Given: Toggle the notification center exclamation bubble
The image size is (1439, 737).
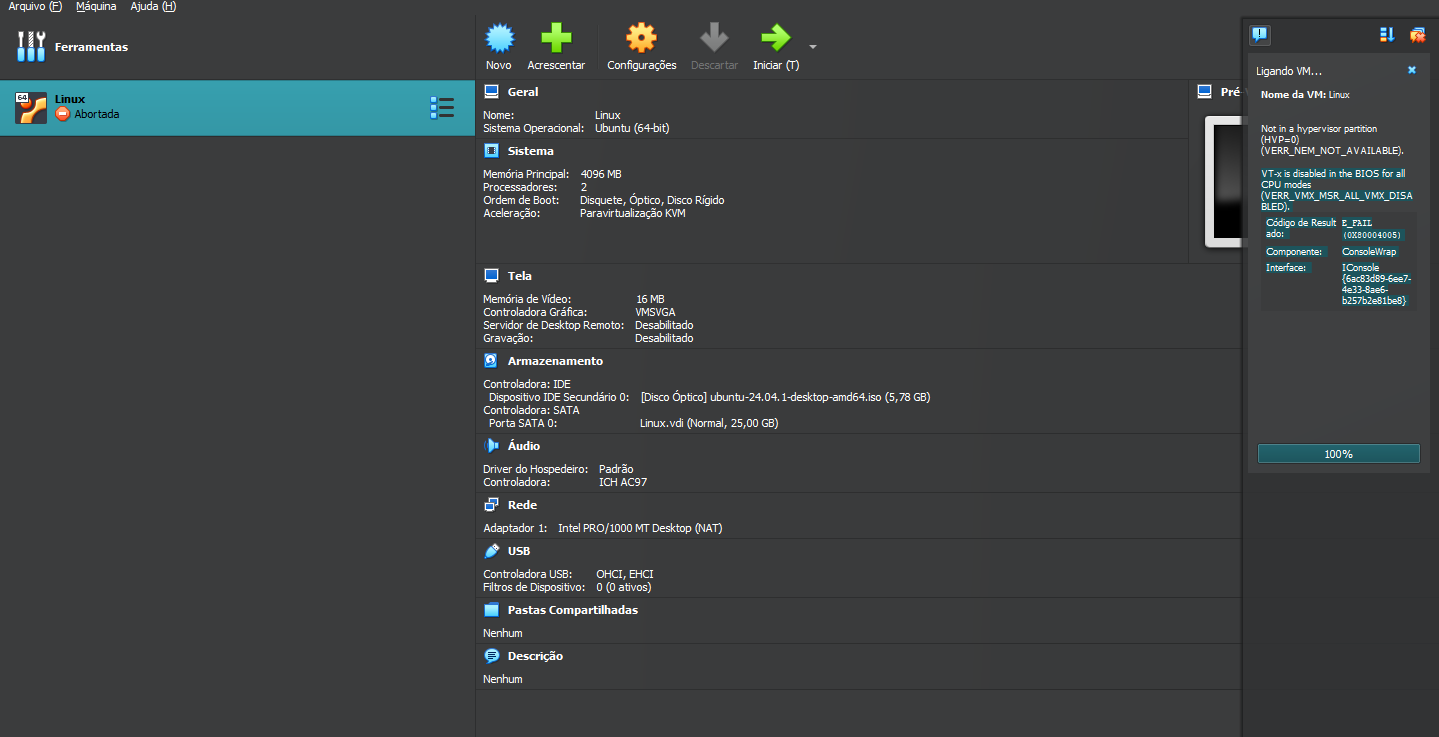Looking at the screenshot, I should click(x=1260, y=35).
